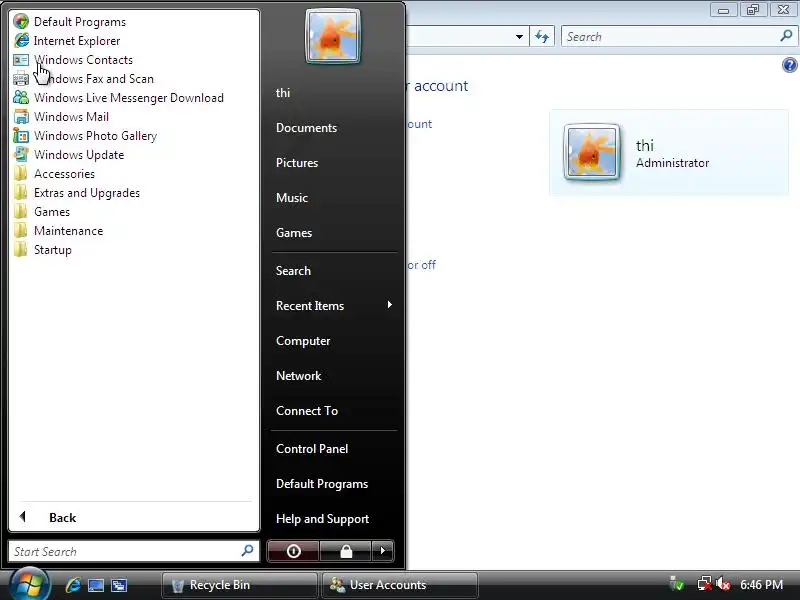Open Music from the Start menu

click(292, 198)
